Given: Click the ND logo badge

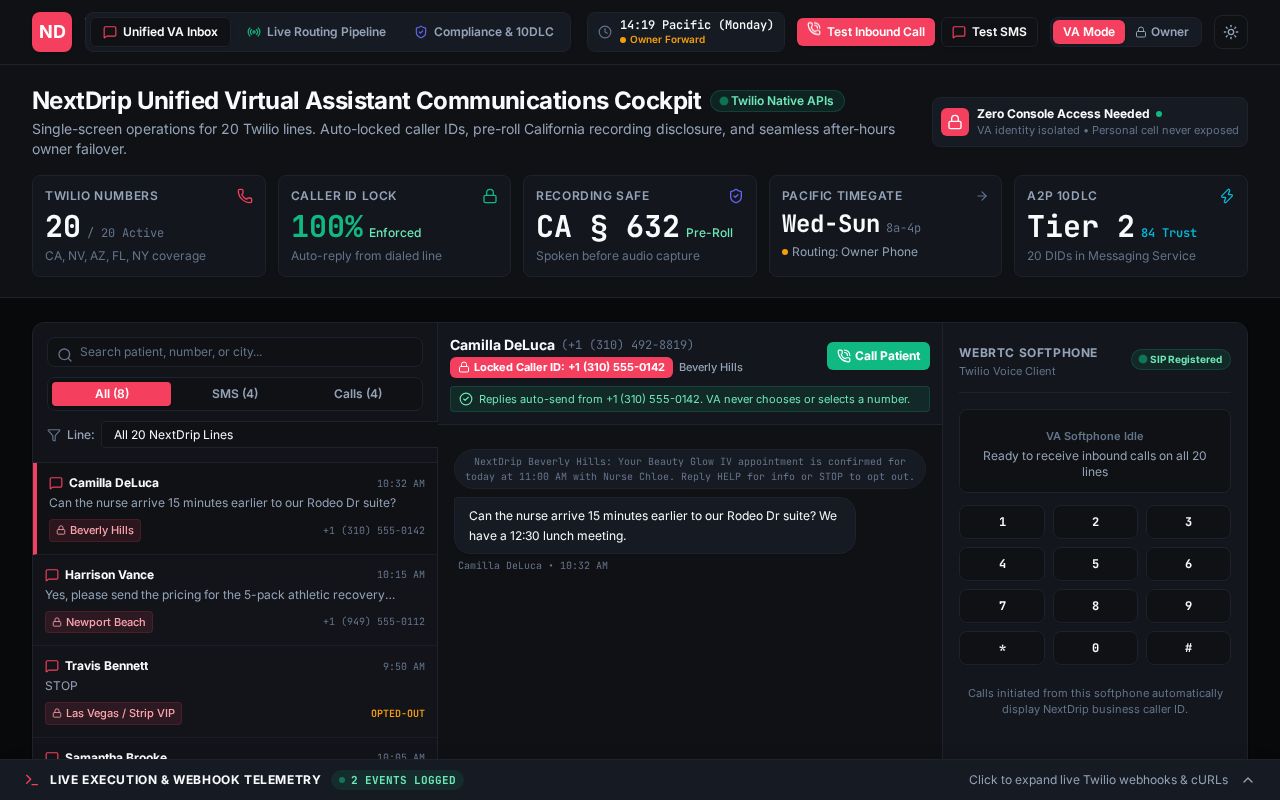Looking at the screenshot, I should click(x=52, y=32).
